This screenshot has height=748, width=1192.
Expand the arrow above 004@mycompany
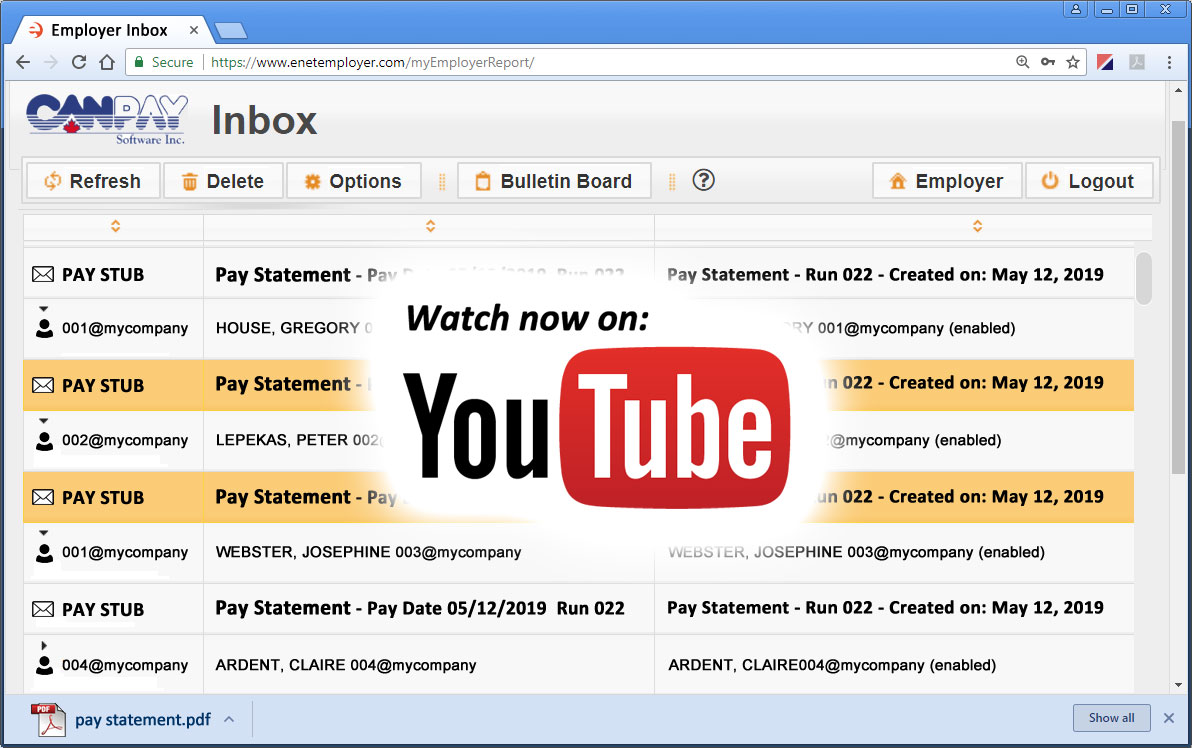[44, 645]
